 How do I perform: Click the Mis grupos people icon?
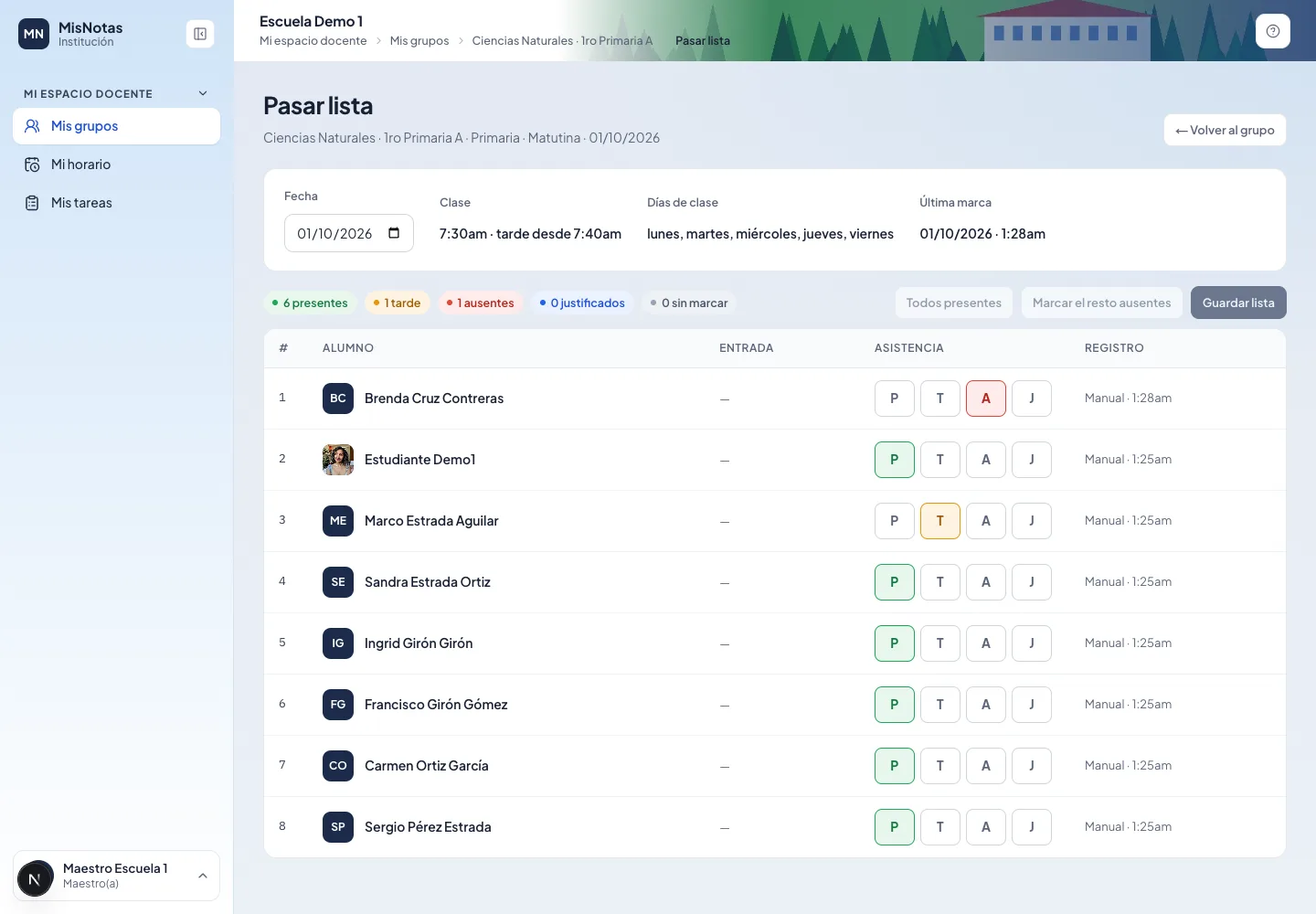coord(32,126)
